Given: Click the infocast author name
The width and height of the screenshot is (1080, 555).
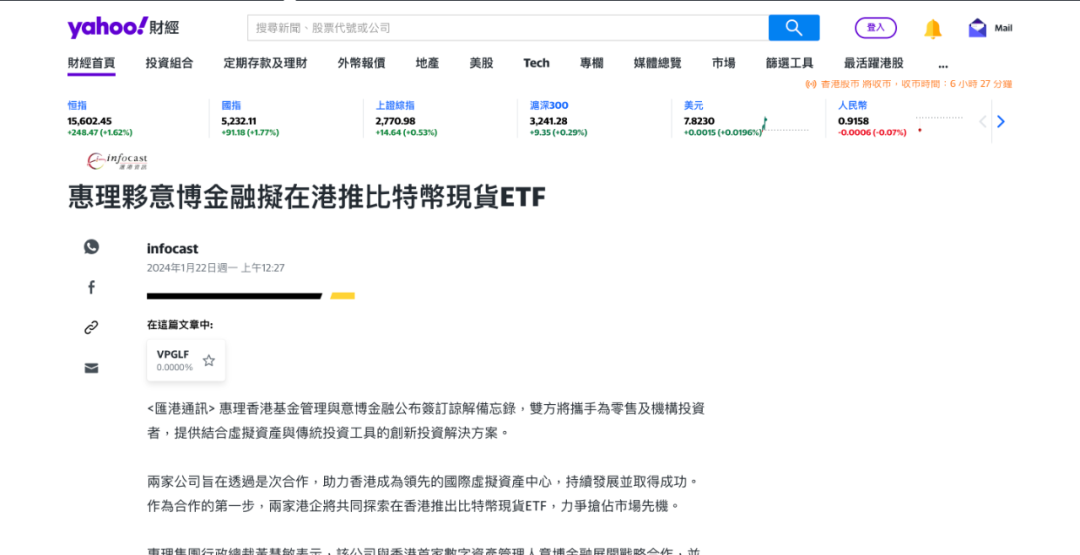Looking at the screenshot, I should coord(172,249).
